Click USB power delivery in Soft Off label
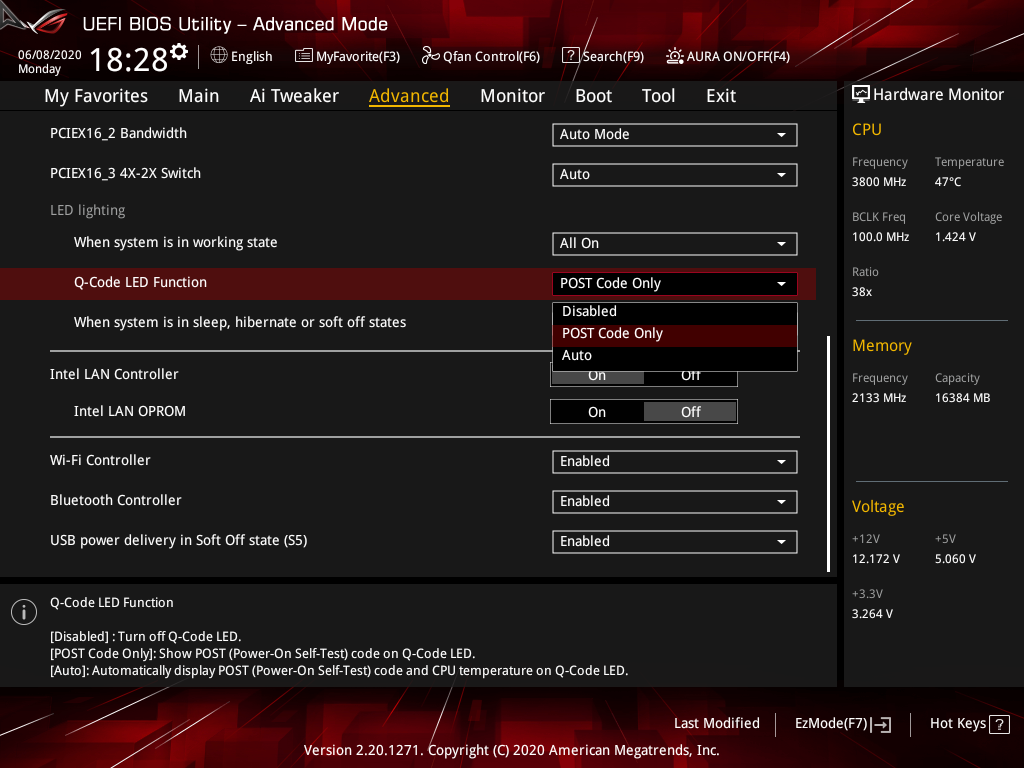The width and height of the screenshot is (1024, 768). pos(178,541)
